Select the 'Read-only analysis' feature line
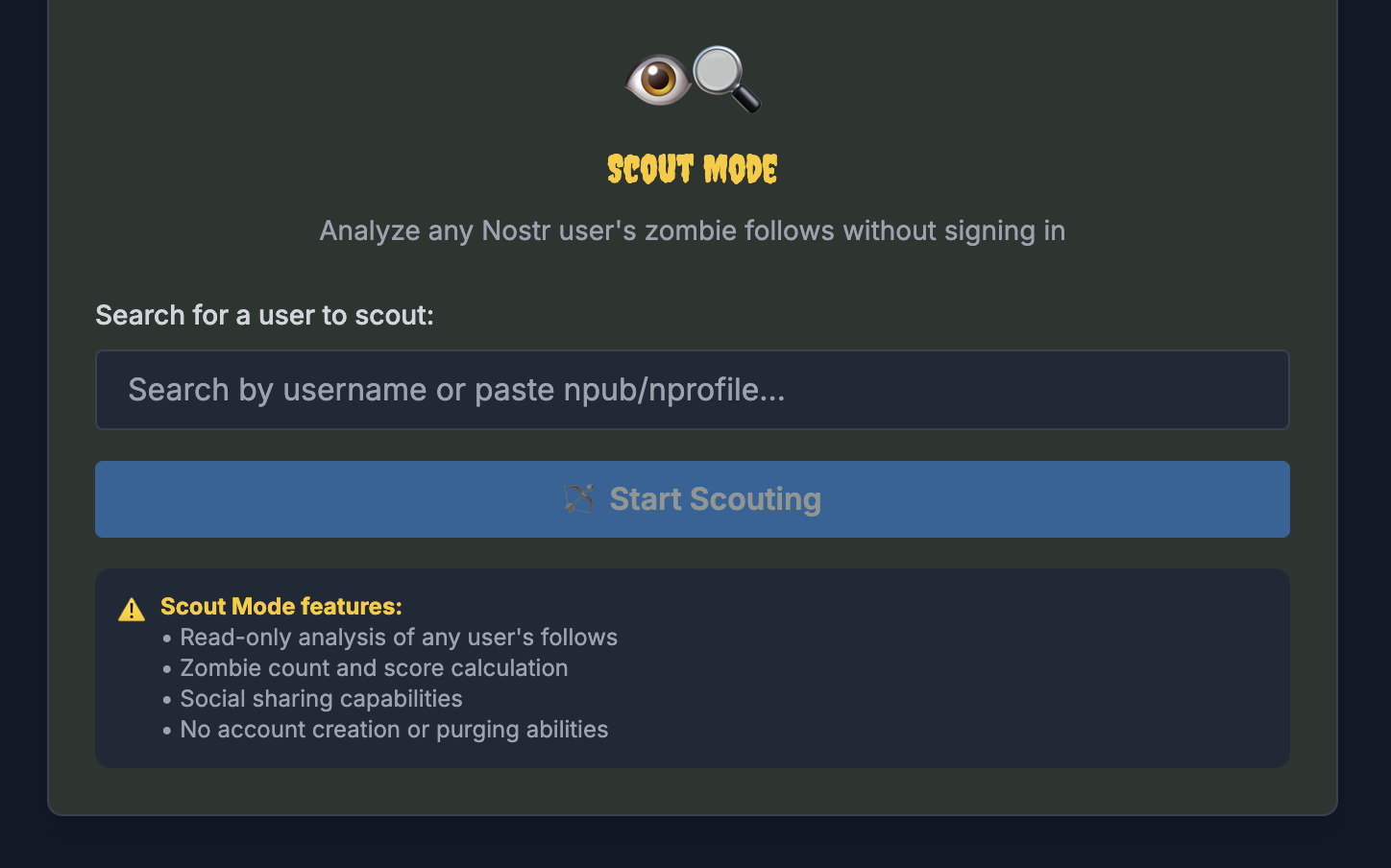1391x868 pixels. pos(398,638)
